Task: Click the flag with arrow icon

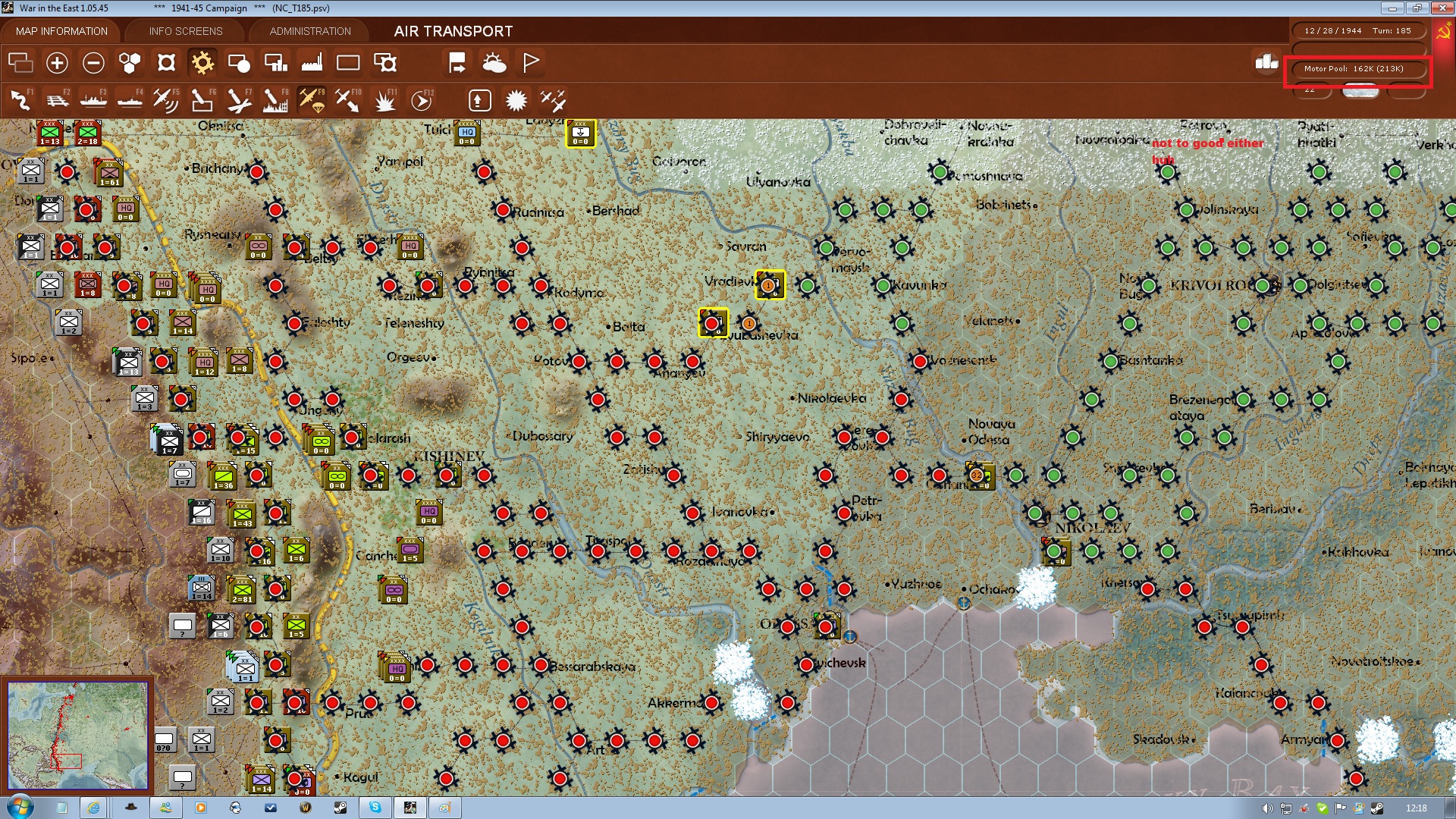Action: tap(457, 63)
